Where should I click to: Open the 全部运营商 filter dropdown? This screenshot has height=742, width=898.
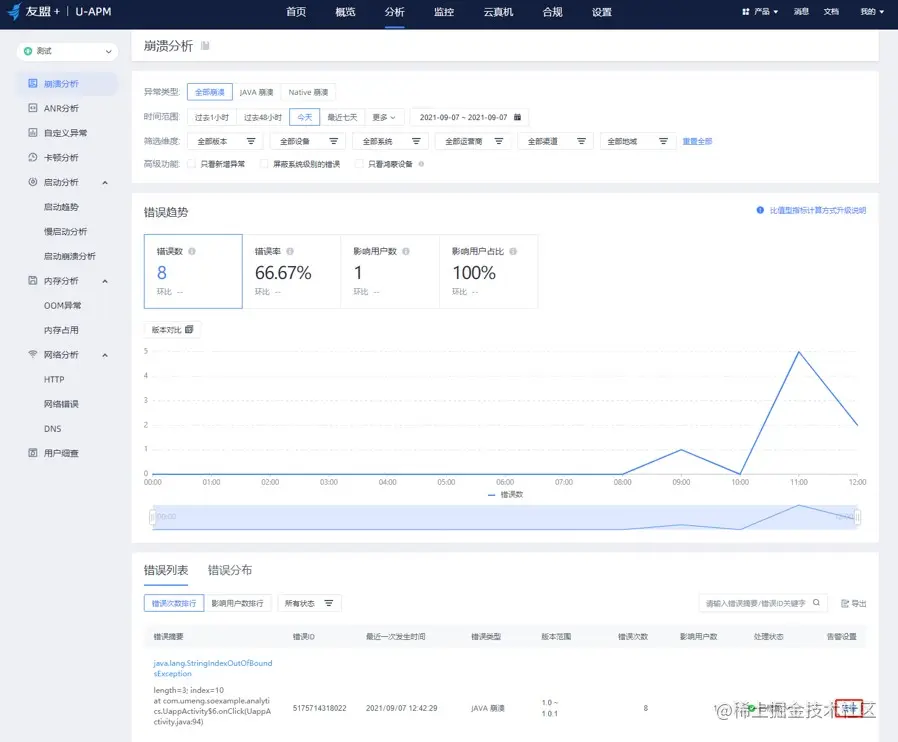[473, 141]
